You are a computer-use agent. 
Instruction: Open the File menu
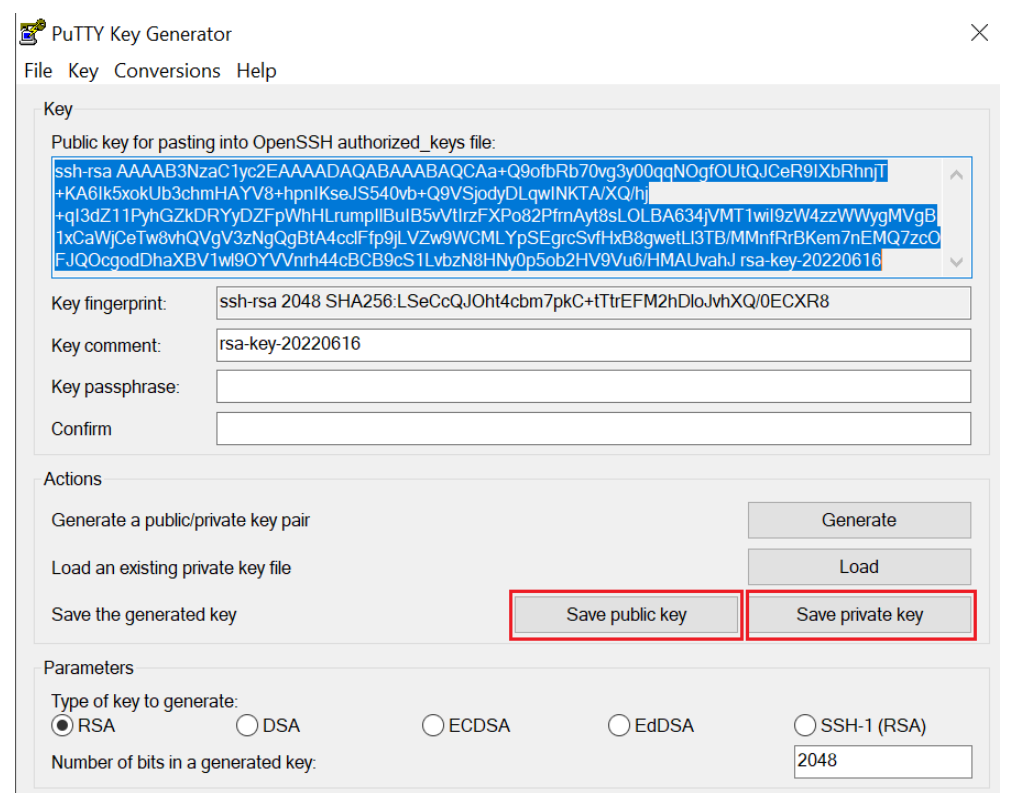(38, 71)
